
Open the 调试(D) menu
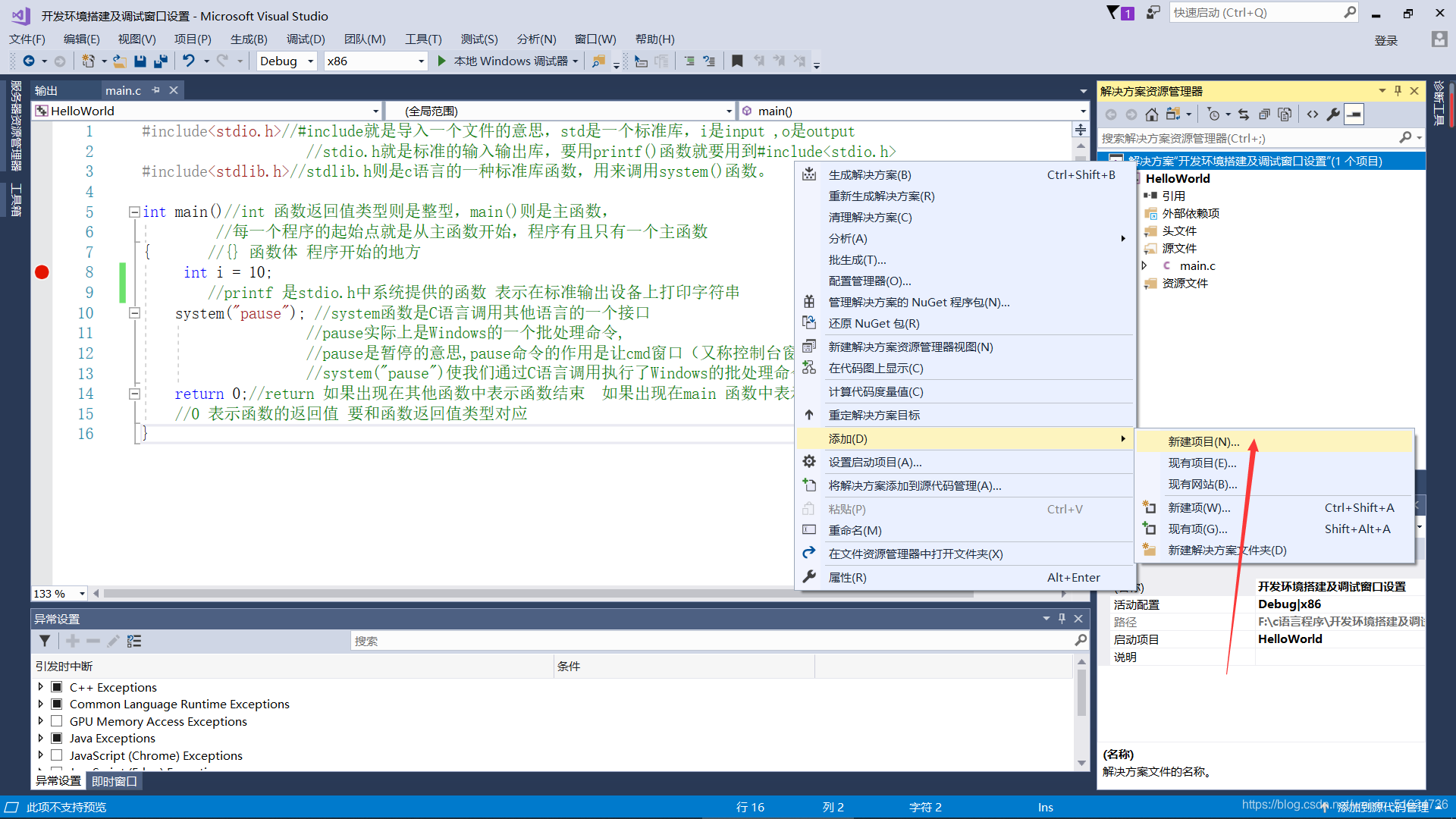[x=306, y=39]
